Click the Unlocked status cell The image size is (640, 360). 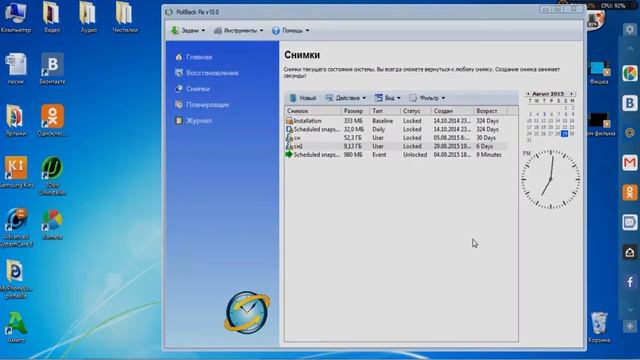(x=415, y=155)
